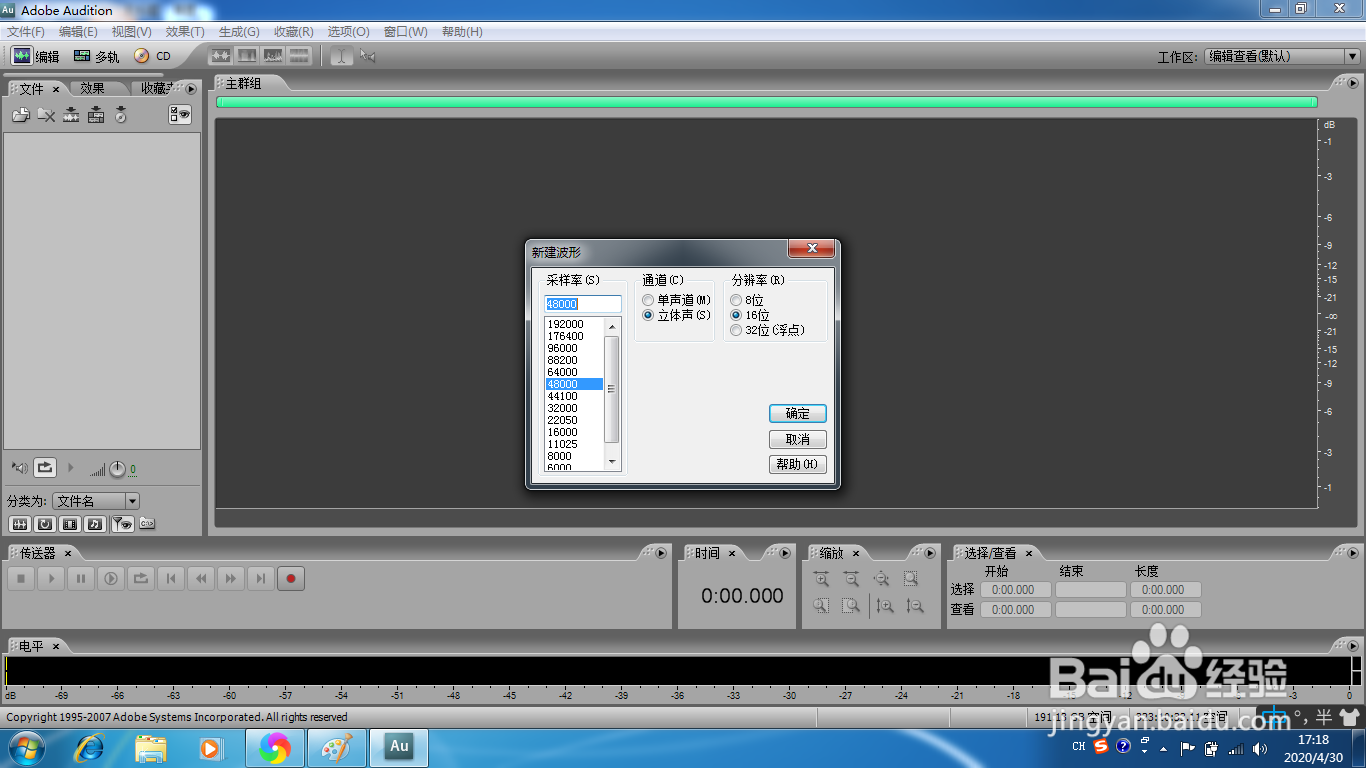This screenshot has width=1366, height=768.
Task: Select 单声道 (Mono) radio button
Action: tap(648, 300)
